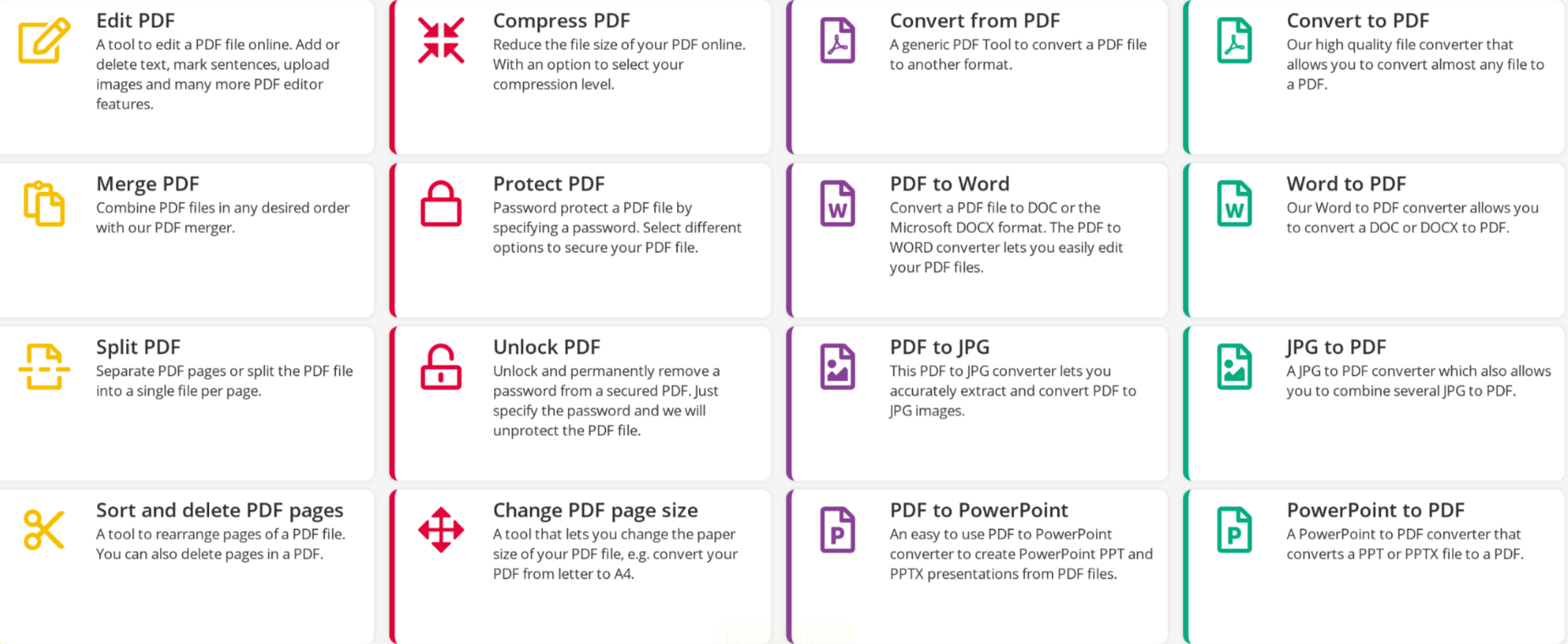Click the red Unlock PDF open padlock icon
Screen dimensions: 1568x644
441,367
